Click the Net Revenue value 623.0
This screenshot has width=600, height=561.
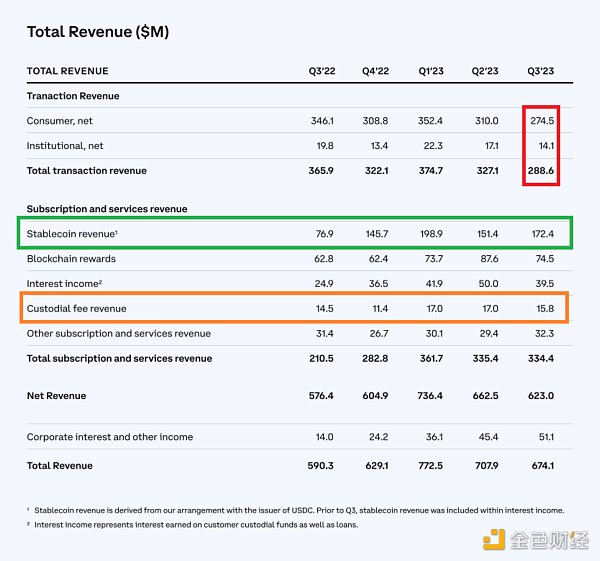pos(541,396)
